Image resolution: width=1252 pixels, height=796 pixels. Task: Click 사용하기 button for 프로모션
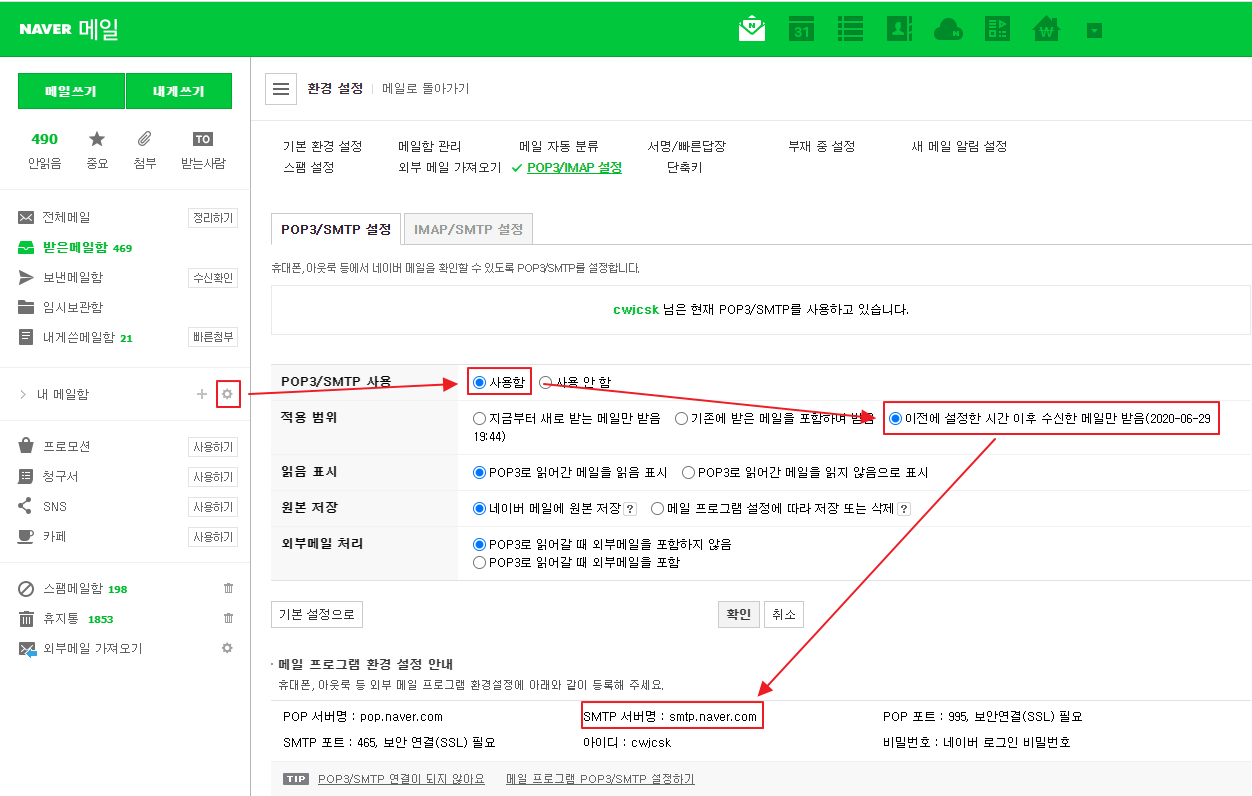(213, 447)
